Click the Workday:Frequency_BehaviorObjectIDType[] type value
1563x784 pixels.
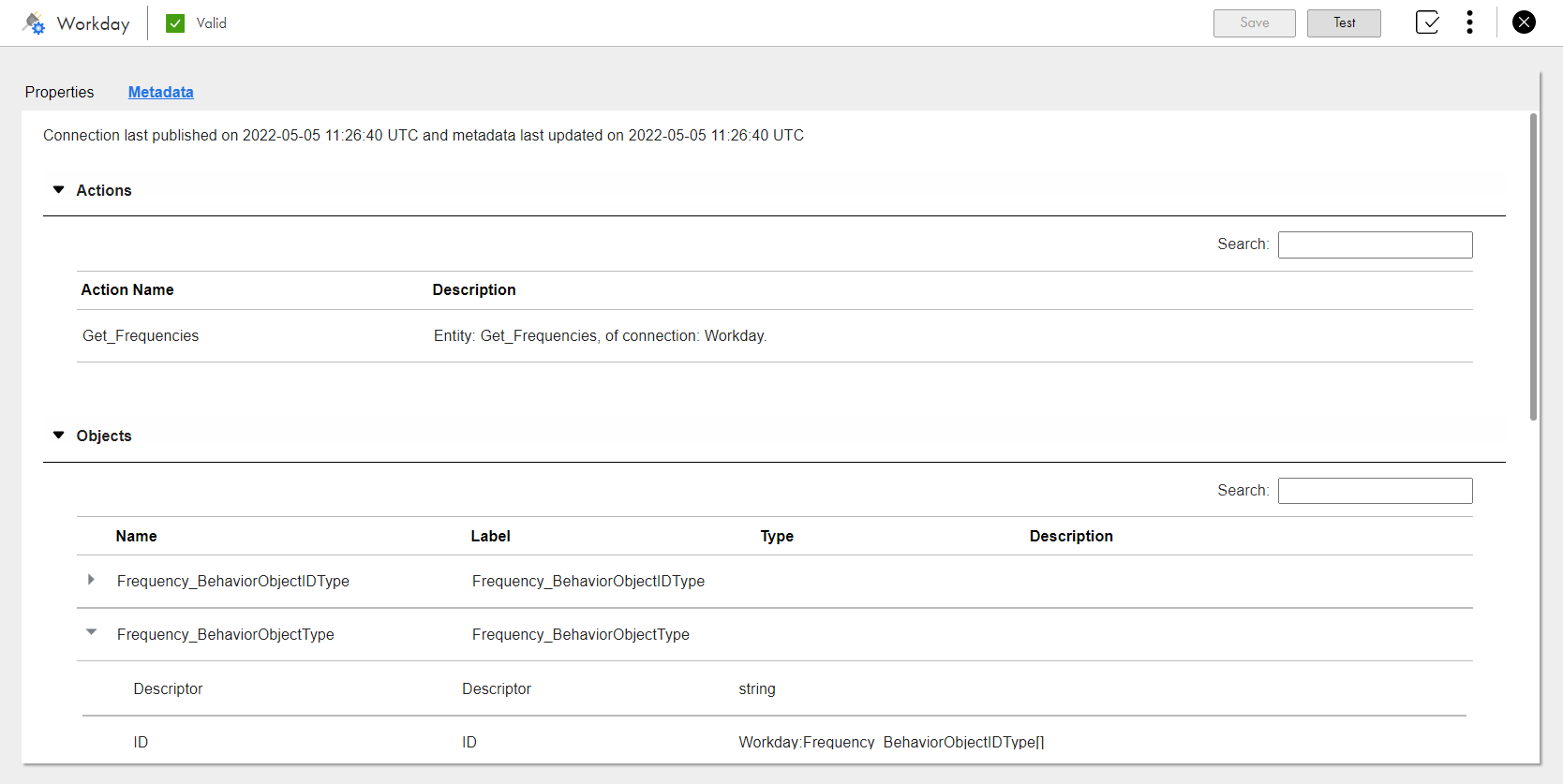click(x=891, y=743)
